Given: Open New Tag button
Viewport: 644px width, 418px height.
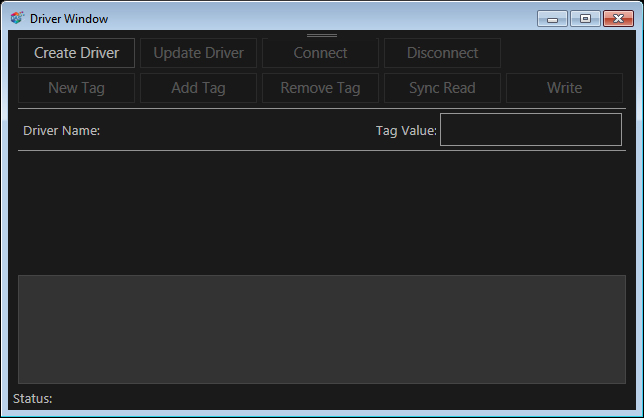Looking at the screenshot, I should pos(76,88).
